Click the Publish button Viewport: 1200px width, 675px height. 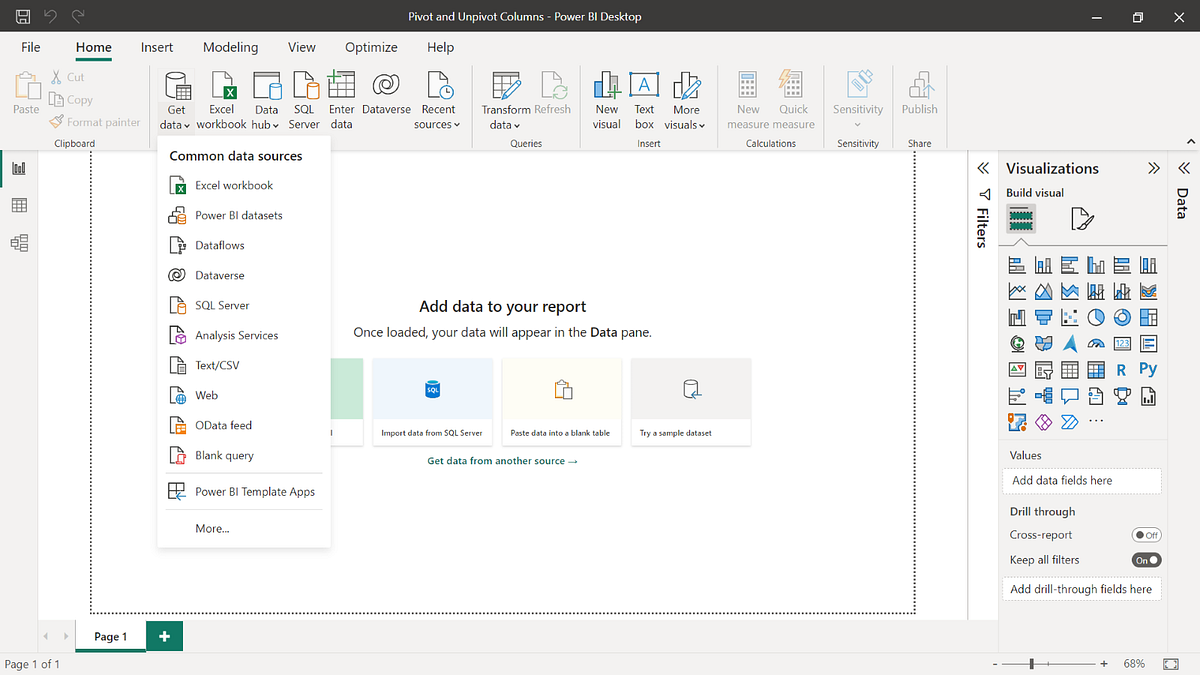919,97
